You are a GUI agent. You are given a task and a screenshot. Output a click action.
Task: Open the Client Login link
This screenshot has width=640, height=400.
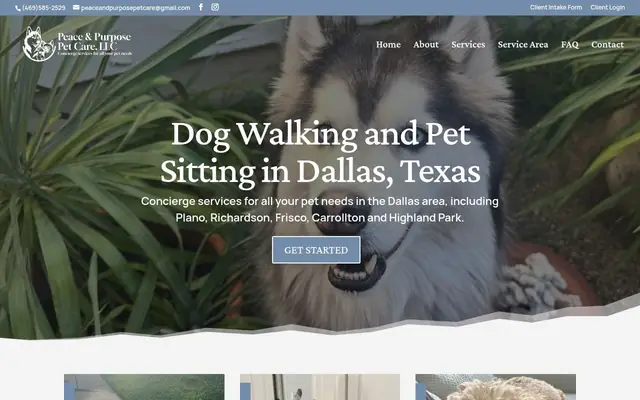tap(607, 7)
